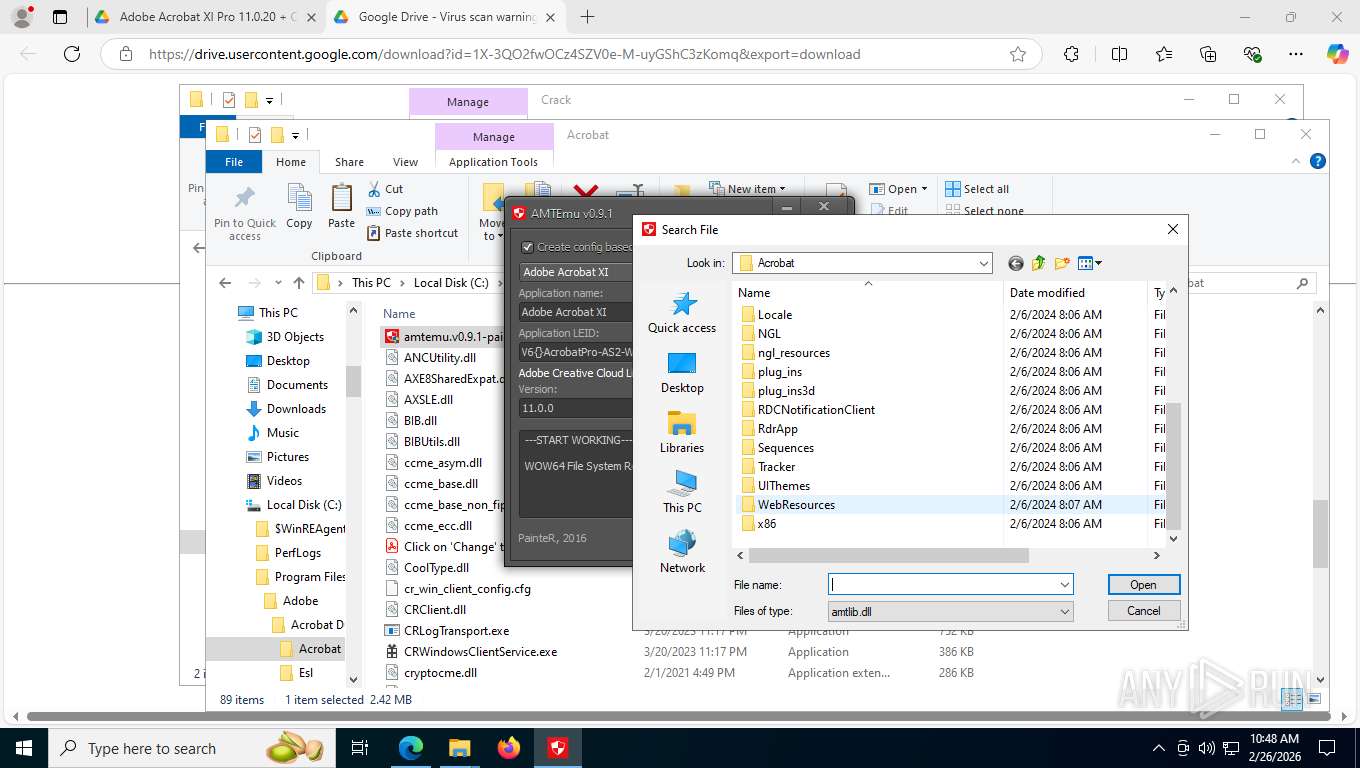Select Downloads in Explorer navigation tree
Screen dimensions: 1360x768
[x=296, y=409]
